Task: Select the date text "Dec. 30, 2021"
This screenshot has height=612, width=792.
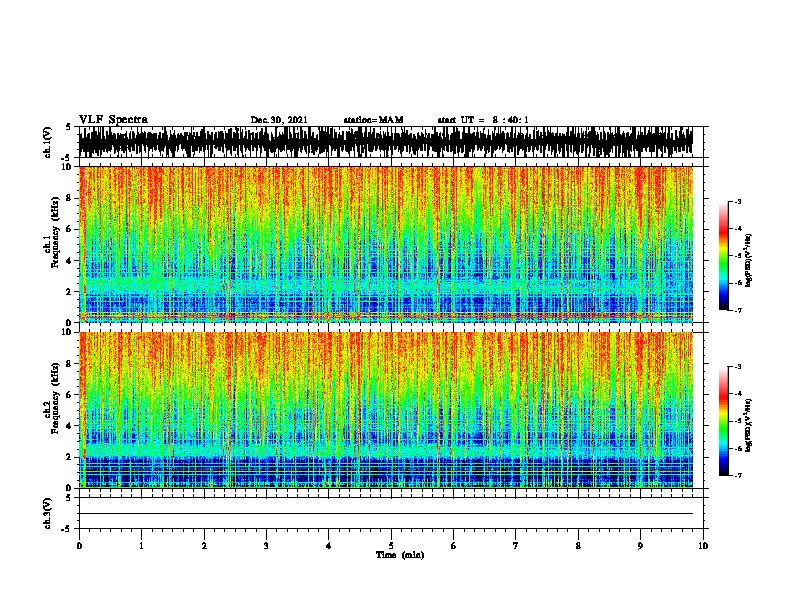Action: tap(279, 120)
